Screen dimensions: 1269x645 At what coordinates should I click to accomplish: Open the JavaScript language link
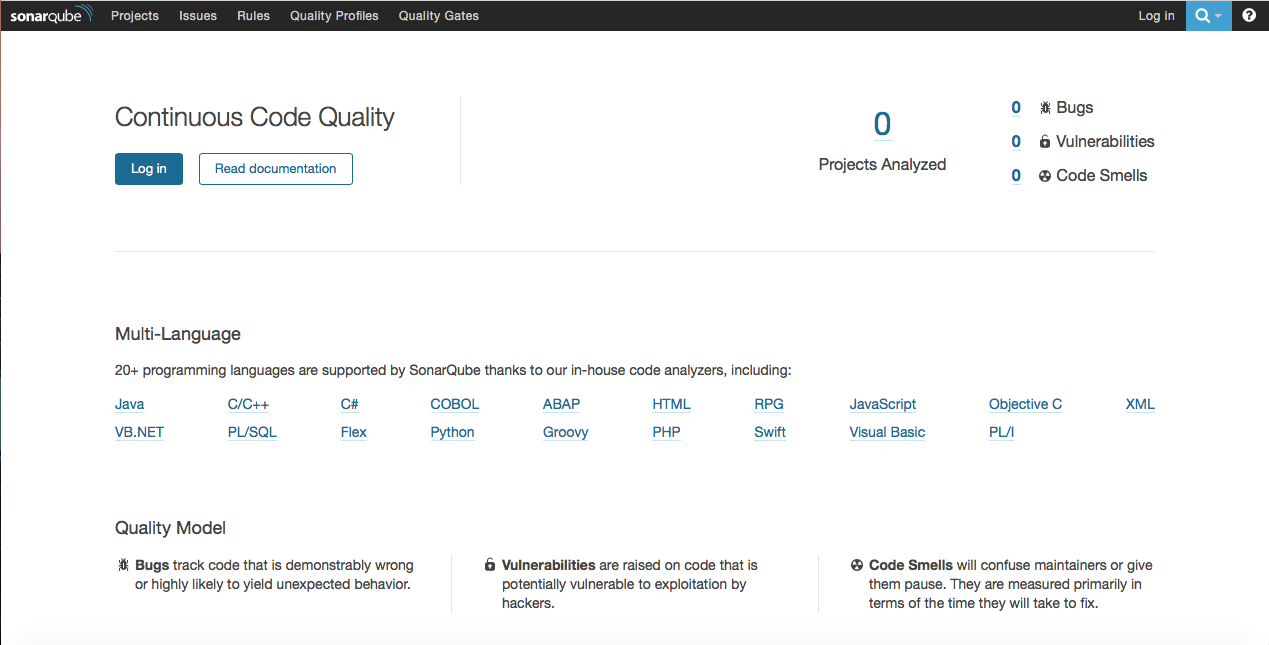(883, 405)
